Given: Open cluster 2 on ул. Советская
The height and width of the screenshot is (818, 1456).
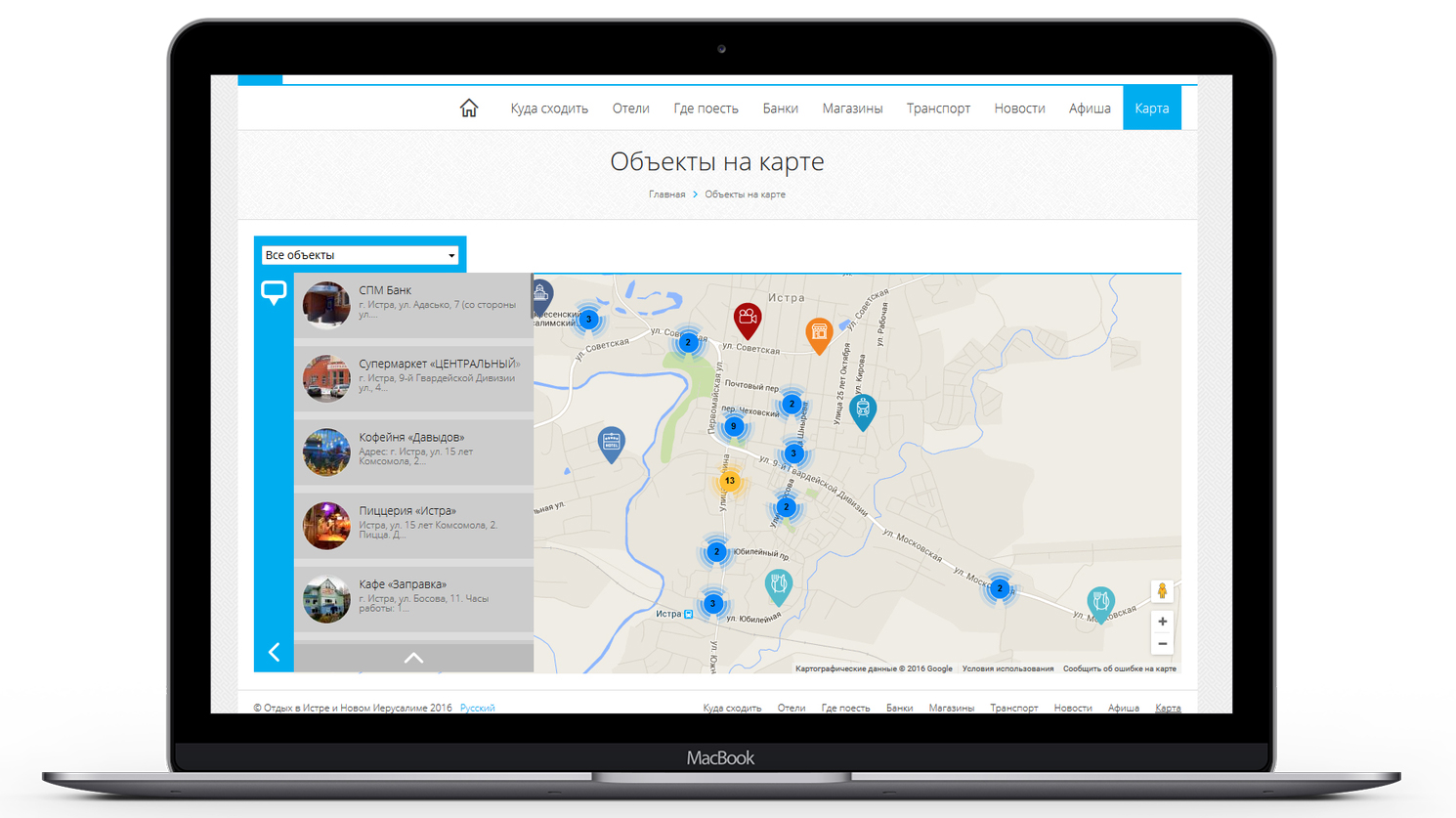Looking at the screenshot, I should click(688, 342).
